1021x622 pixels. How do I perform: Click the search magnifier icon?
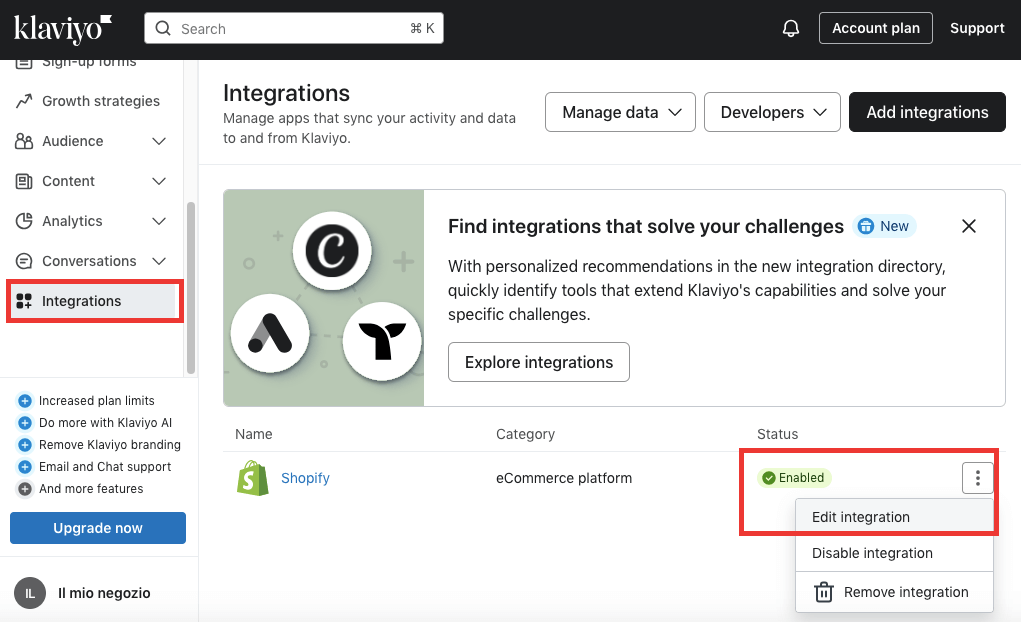pyautogui.click(x=163, y=29)
